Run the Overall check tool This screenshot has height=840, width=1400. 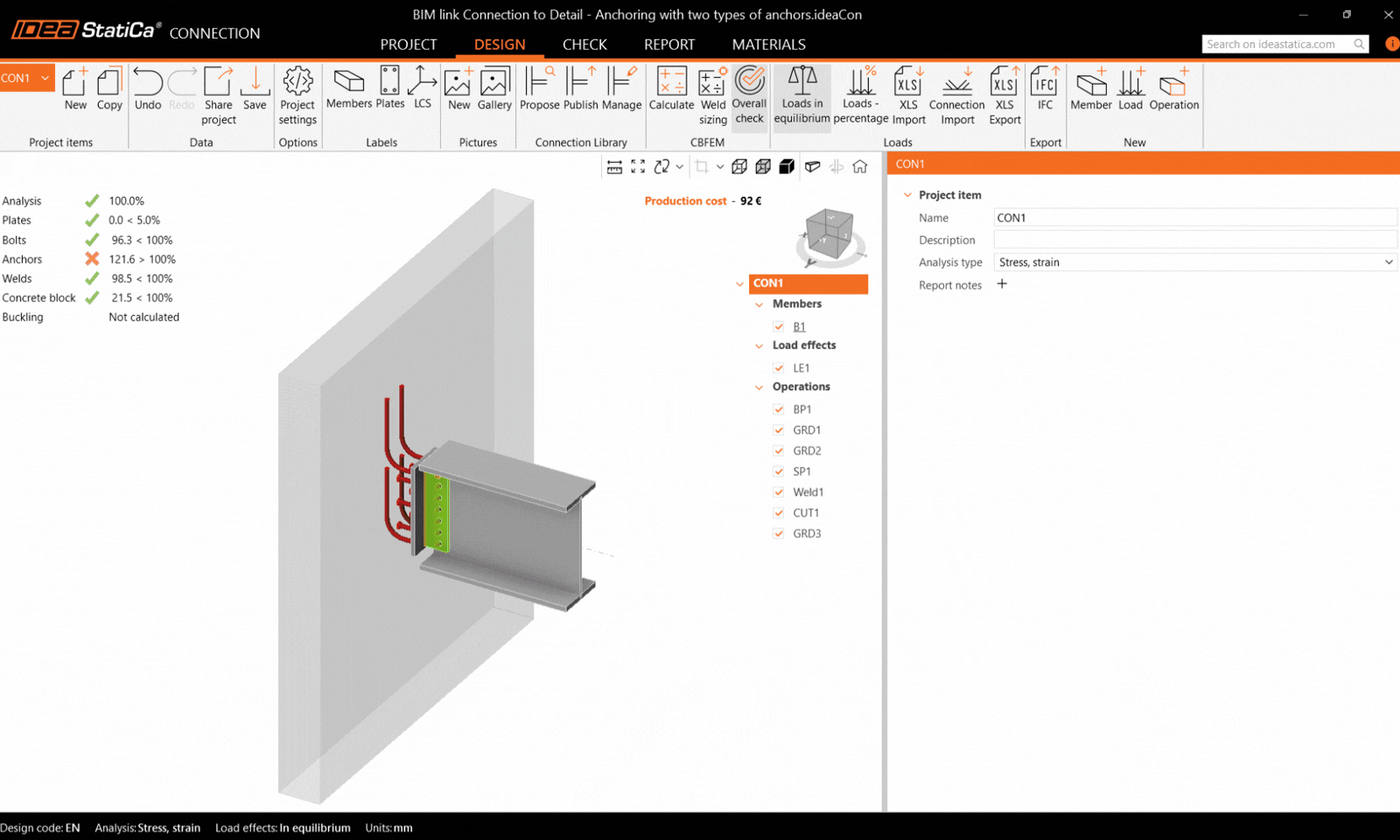pos(749,94)
